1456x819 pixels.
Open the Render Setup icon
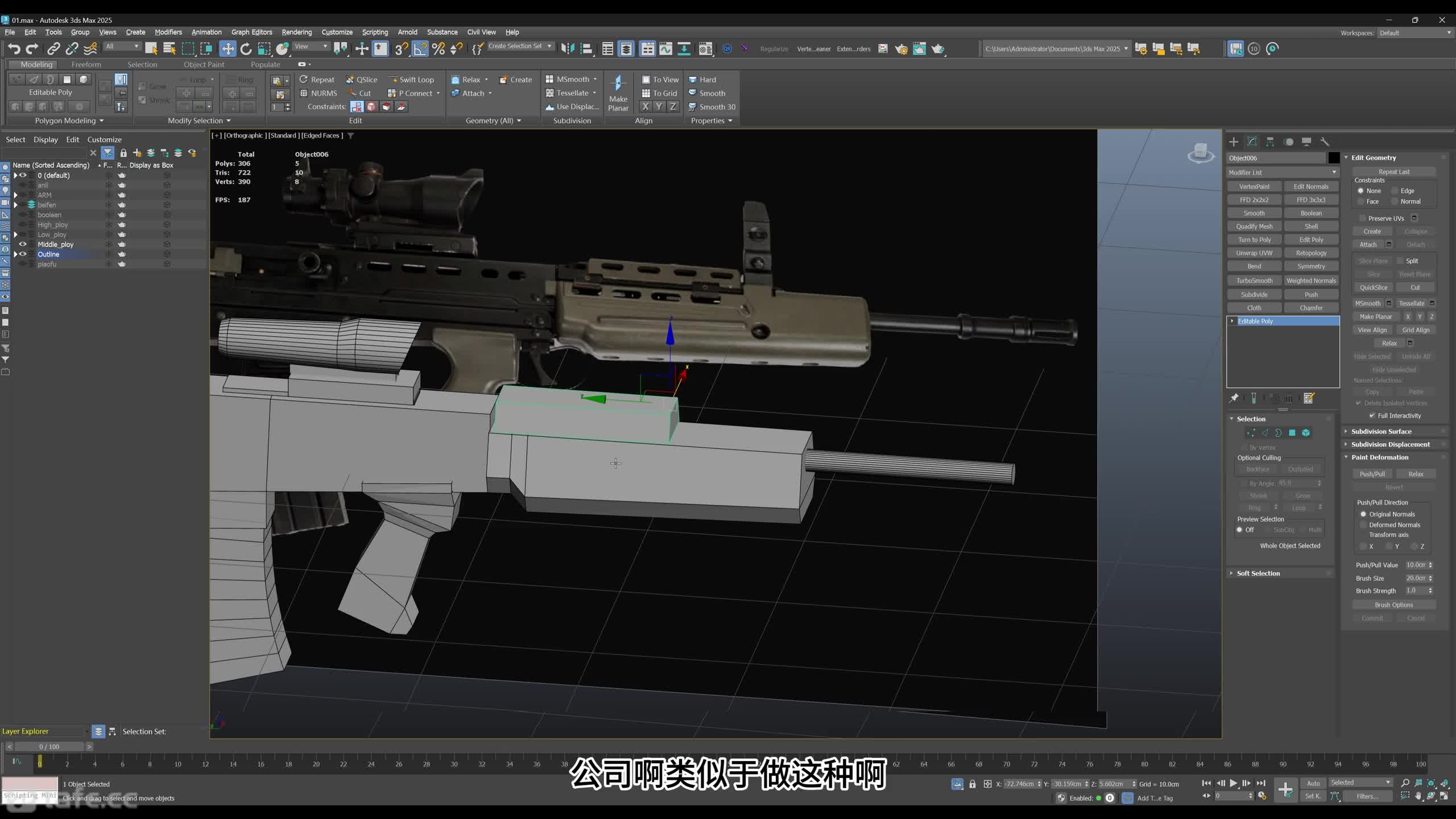click(901, 49)
